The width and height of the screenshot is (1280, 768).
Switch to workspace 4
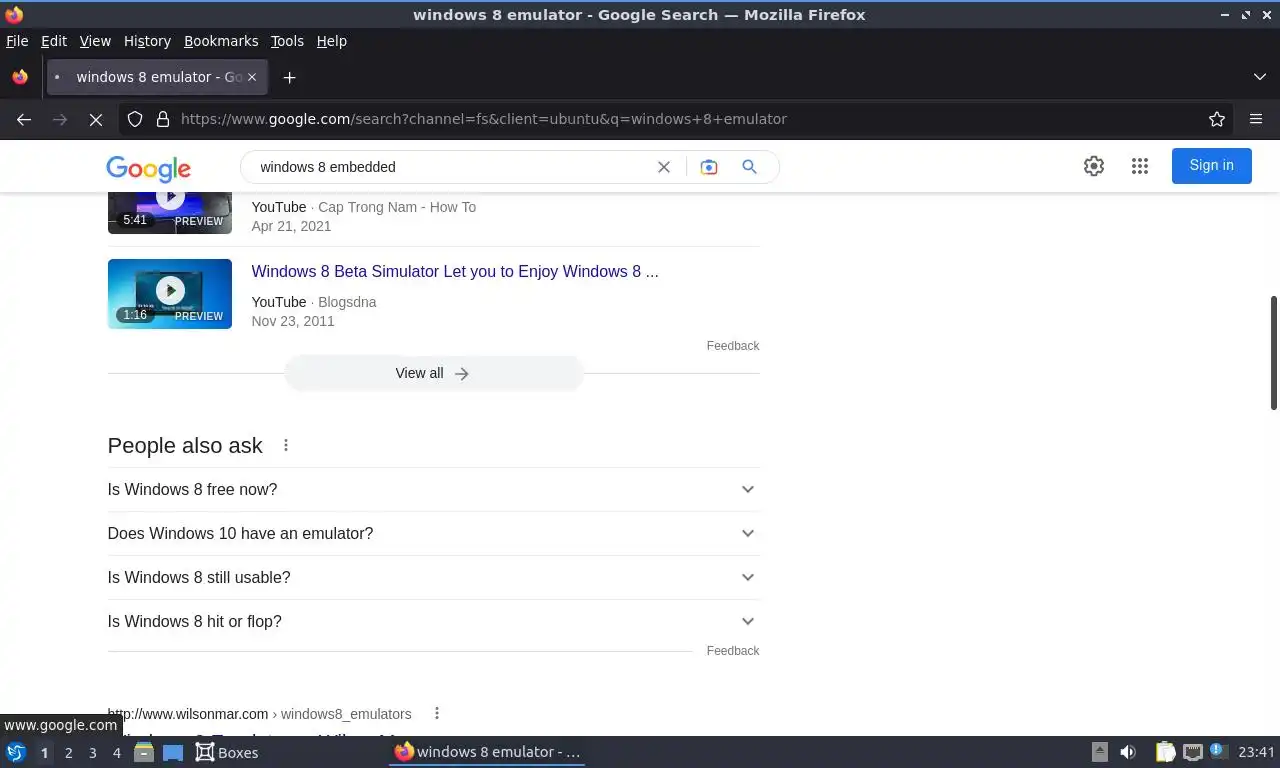(116, 753)
